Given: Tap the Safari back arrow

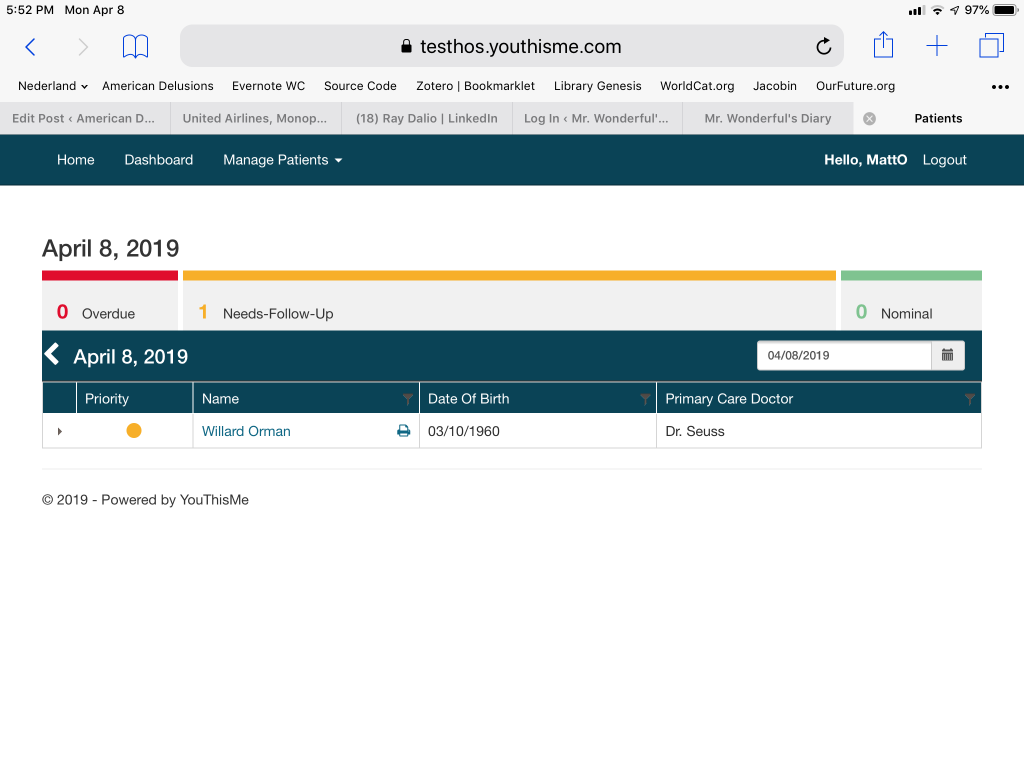Looking at the screenshot, I should click(30, 47).
